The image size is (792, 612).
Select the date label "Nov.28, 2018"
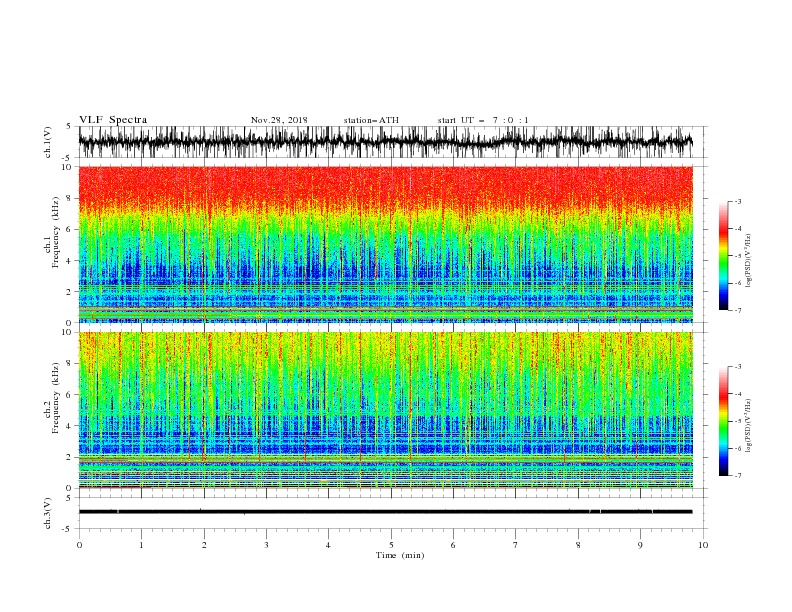[x=279, y=120]
